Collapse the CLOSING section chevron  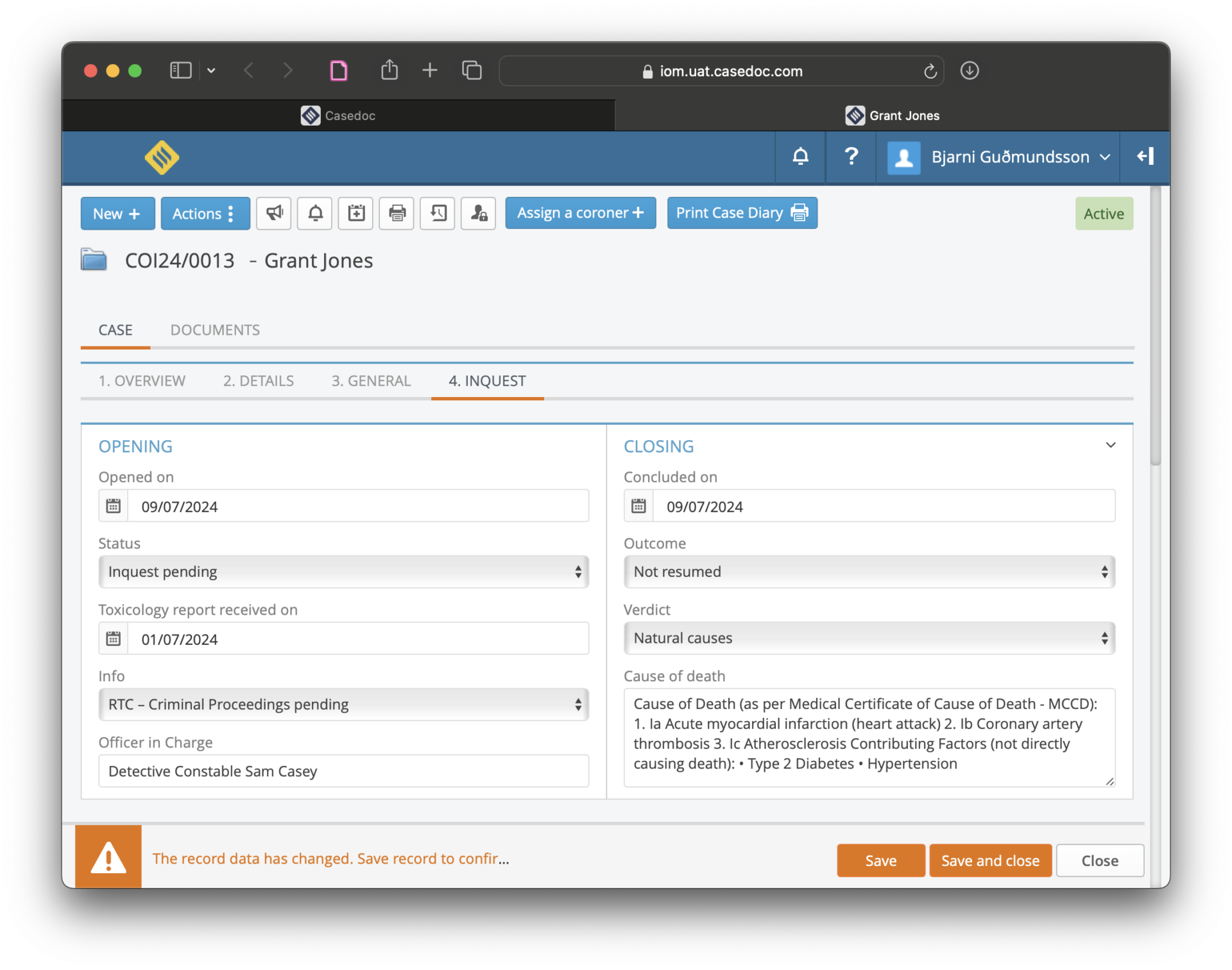(x=1111, y=445)
